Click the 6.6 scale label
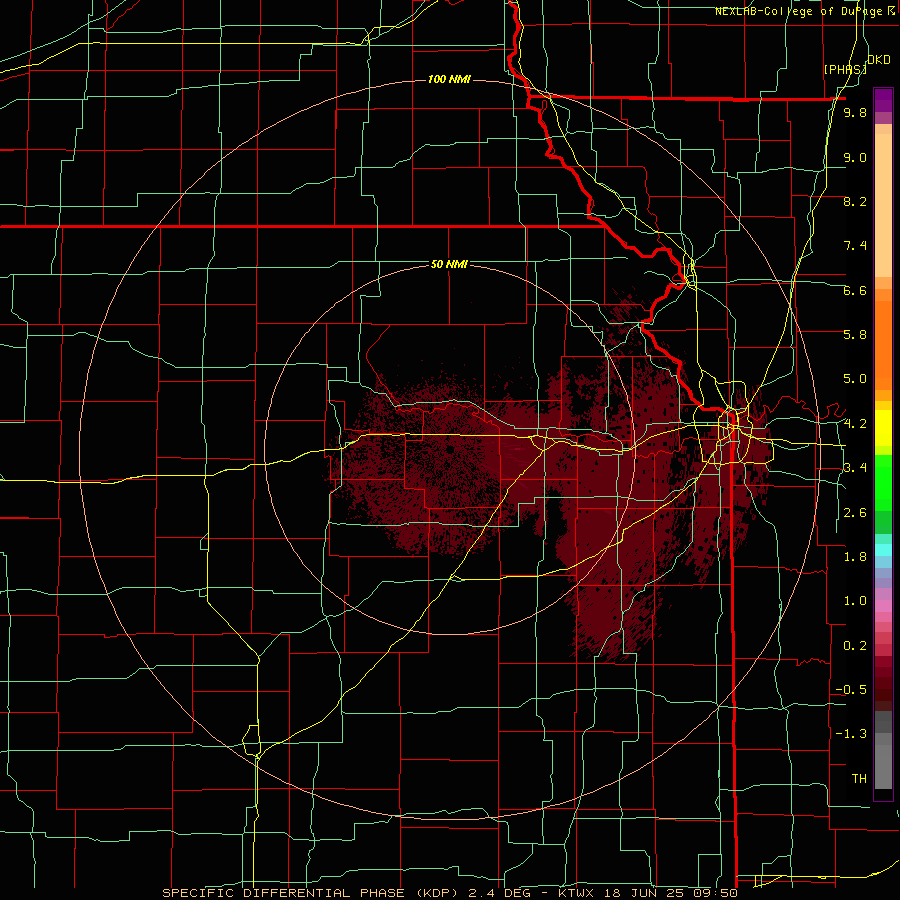The height and width of the screenshot is (900, 900). pos(855,290)
